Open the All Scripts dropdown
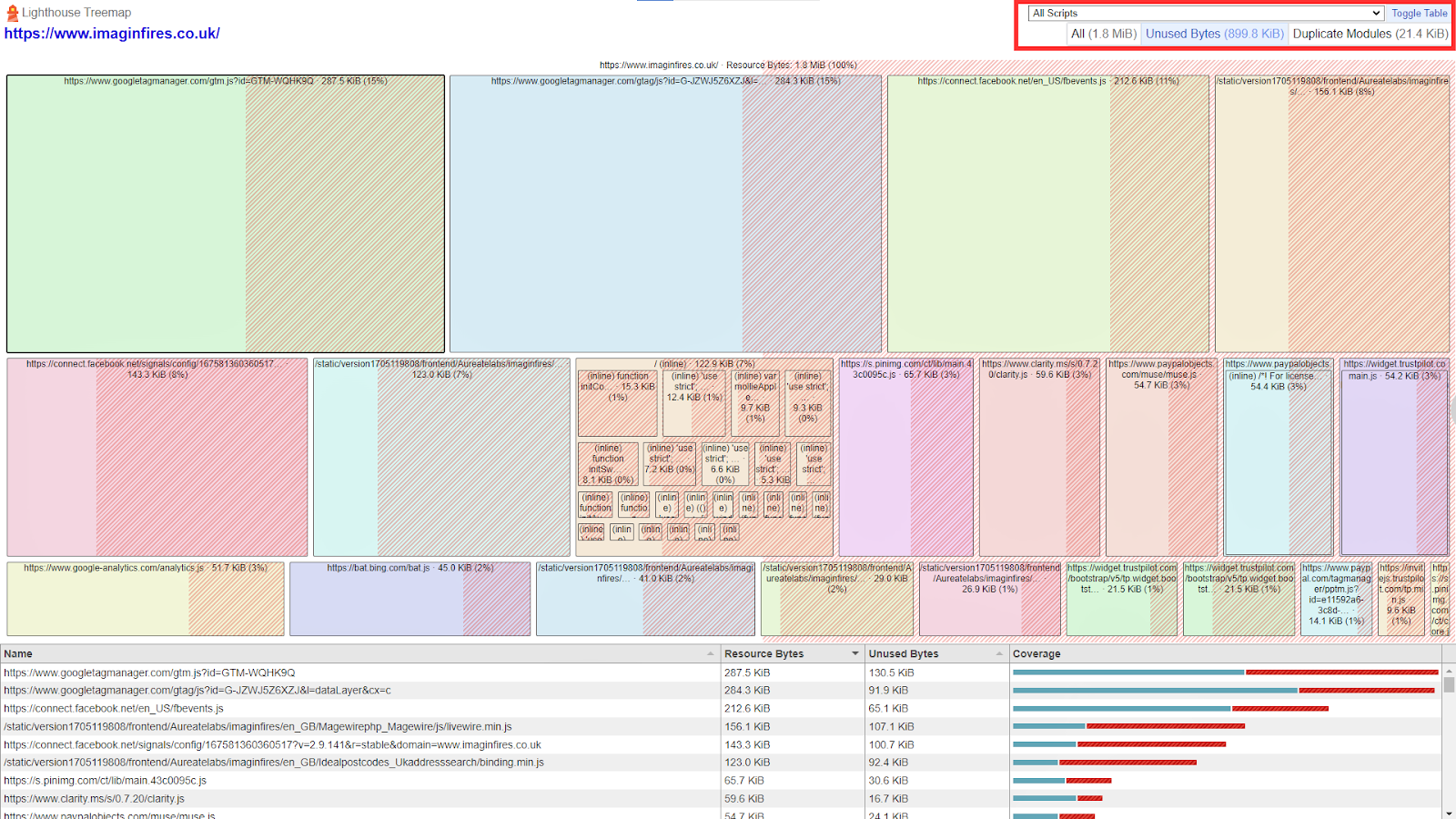 (x=1206, y=13)
